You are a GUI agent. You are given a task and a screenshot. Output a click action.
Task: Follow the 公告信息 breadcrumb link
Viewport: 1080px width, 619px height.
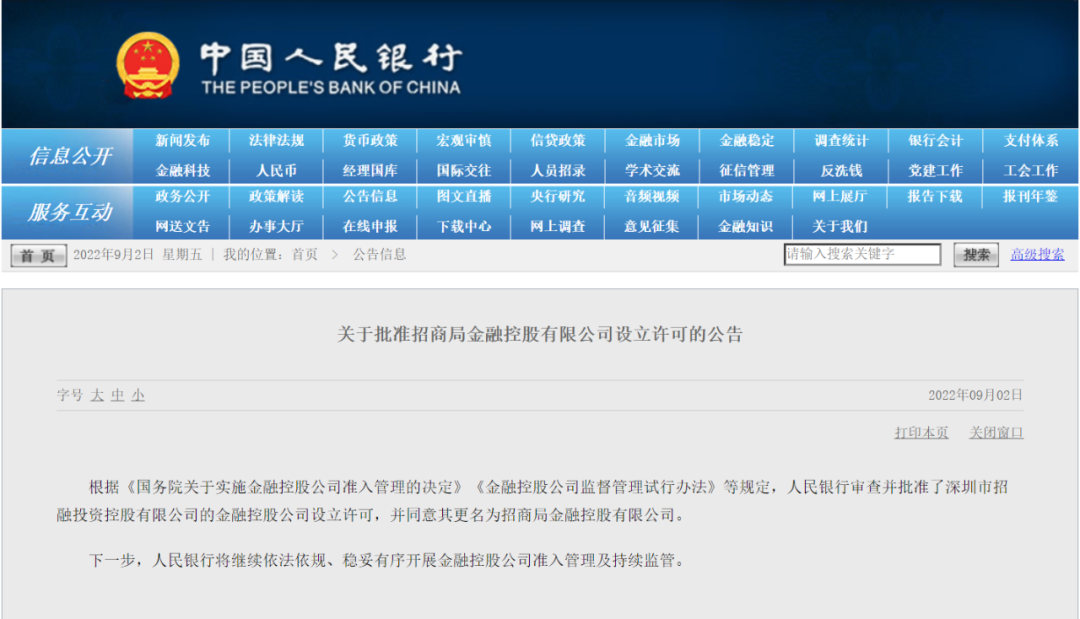point(380,255)
